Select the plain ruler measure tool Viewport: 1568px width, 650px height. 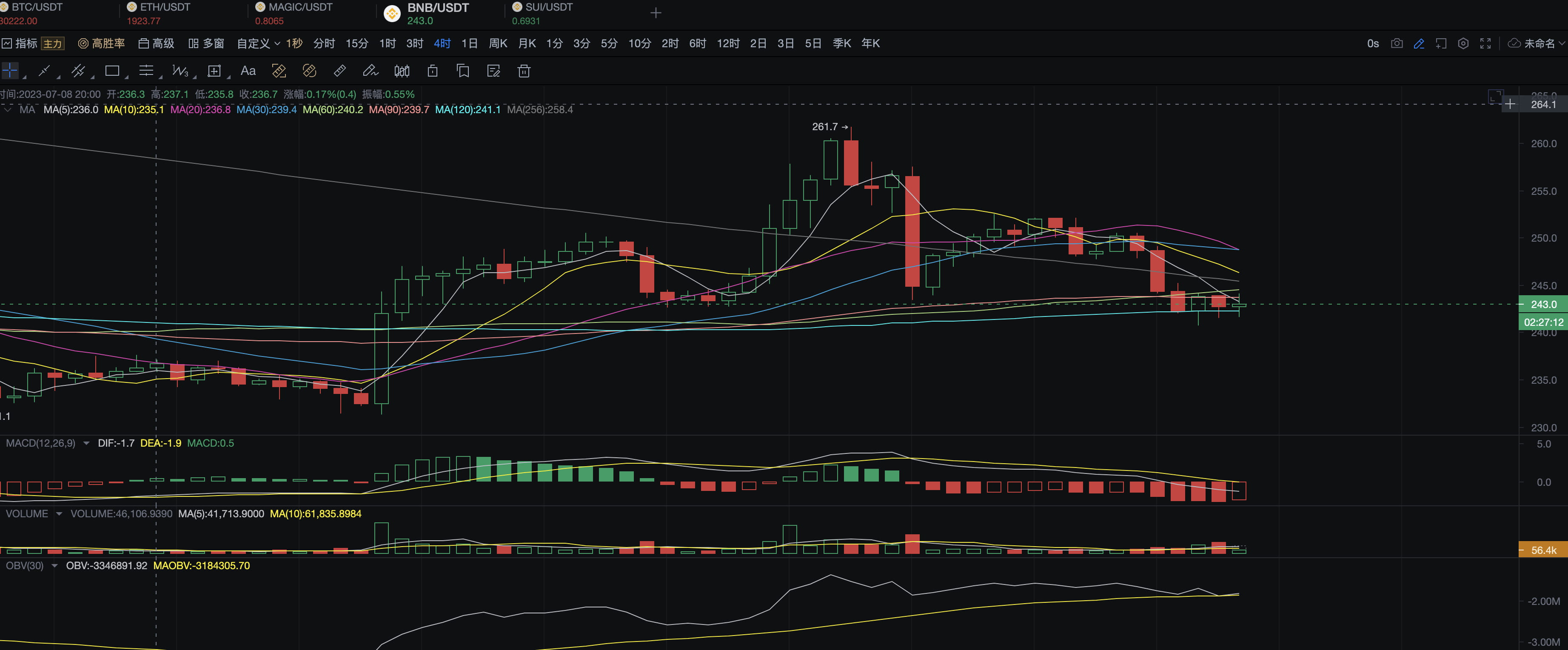pyautogui.click(x=339, y=71)
